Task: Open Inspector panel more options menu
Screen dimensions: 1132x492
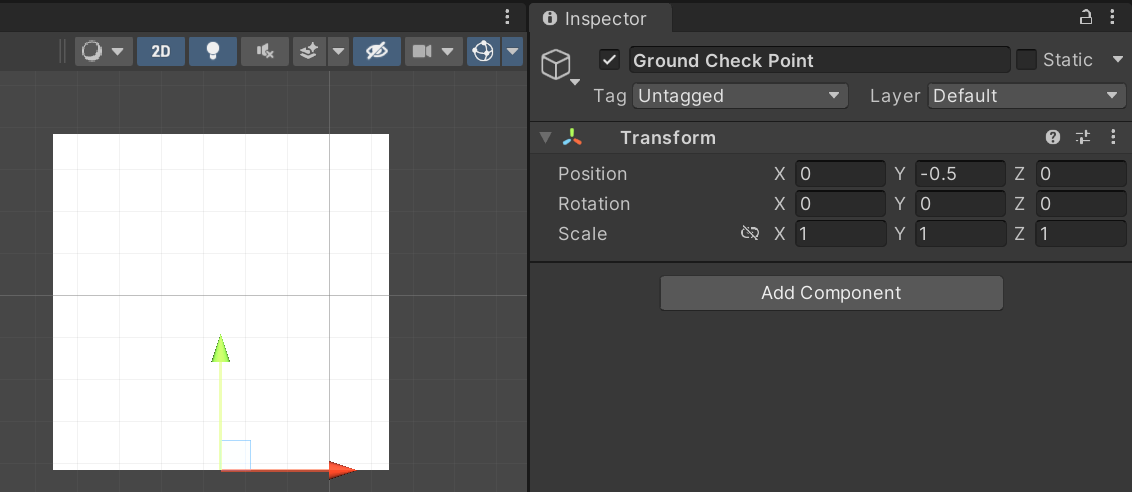Action: click(x=1114, y=17)
